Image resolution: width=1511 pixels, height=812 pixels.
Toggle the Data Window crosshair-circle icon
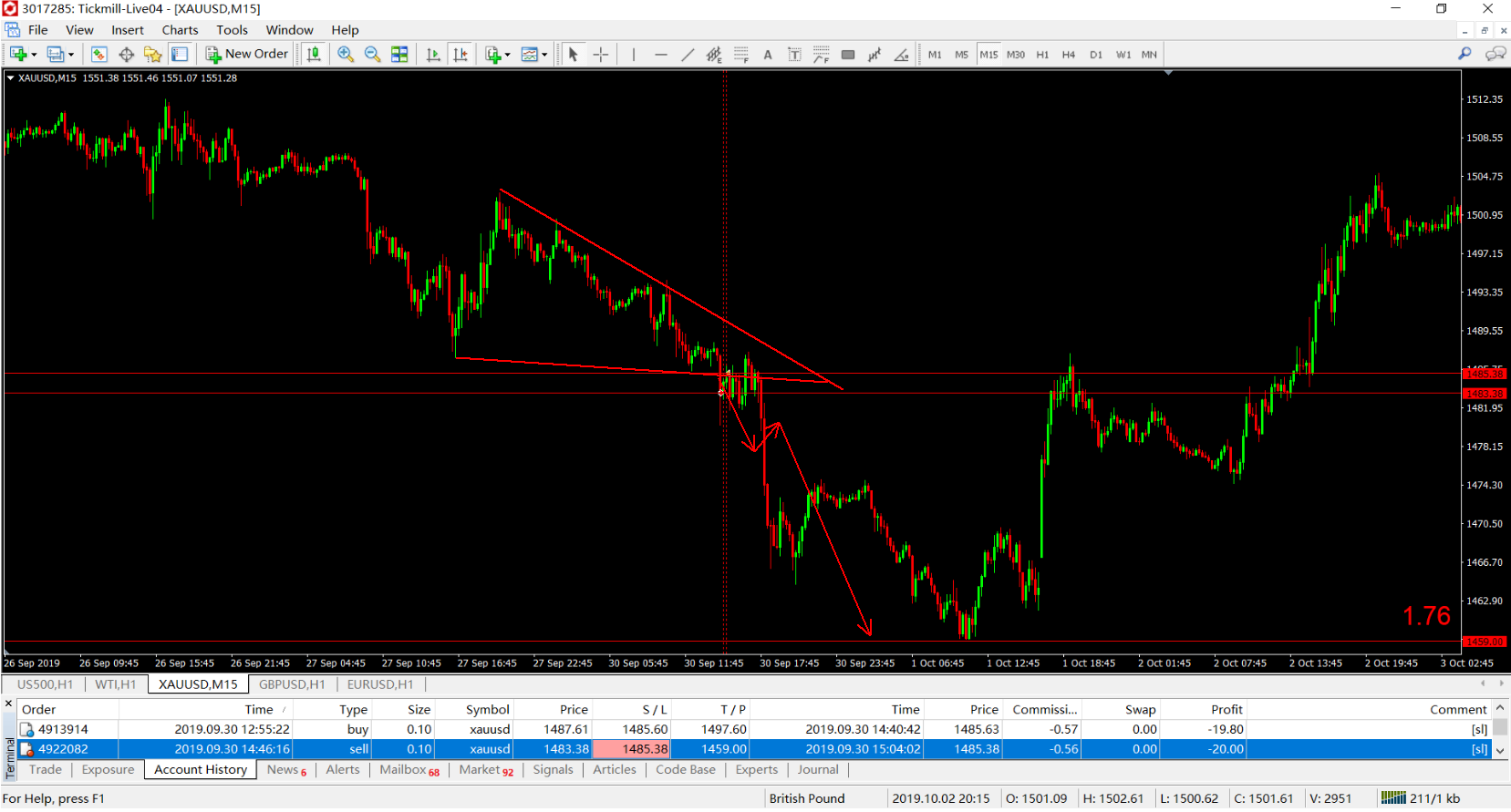tap(126, 55)
